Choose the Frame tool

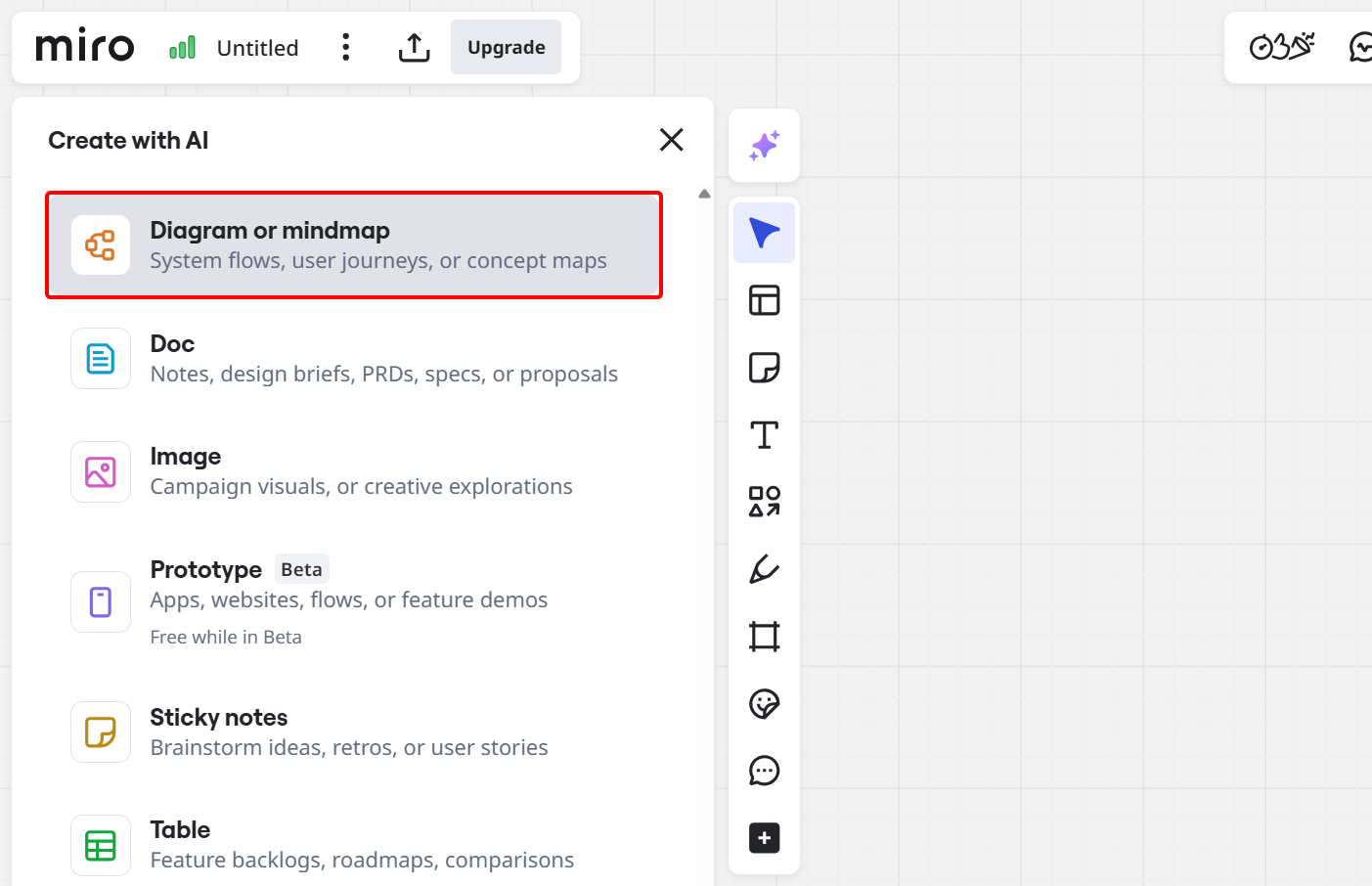[x=764, y=636]
